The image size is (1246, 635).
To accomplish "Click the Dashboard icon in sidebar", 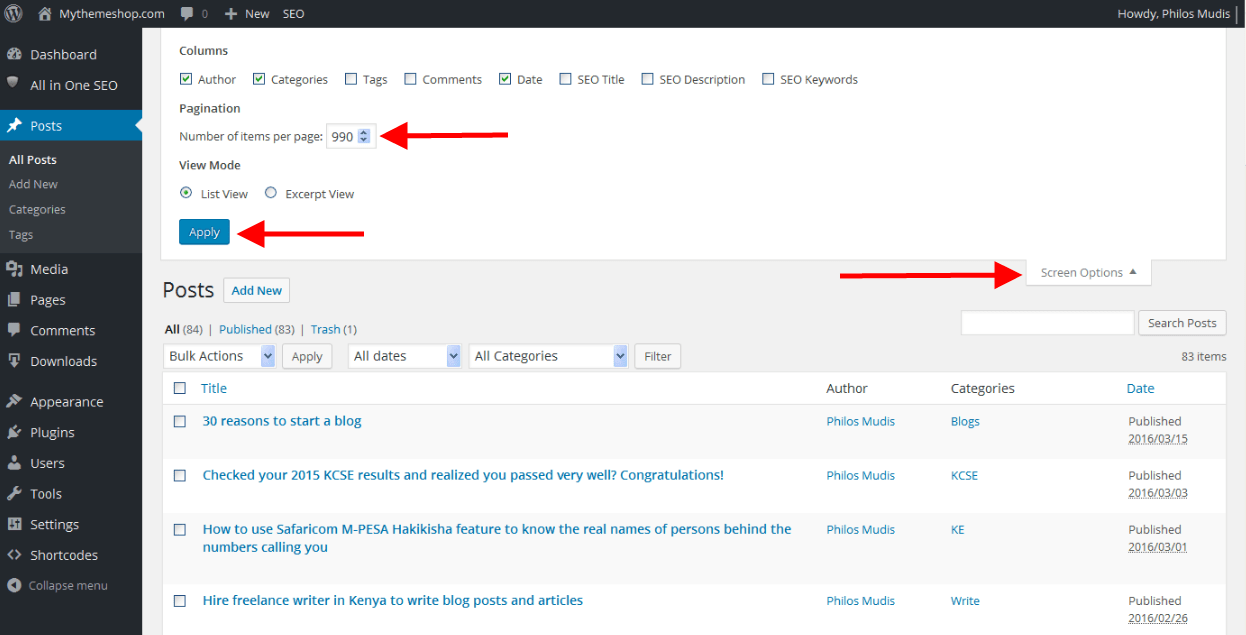I will pyautogui.click(x=14, y=54).
